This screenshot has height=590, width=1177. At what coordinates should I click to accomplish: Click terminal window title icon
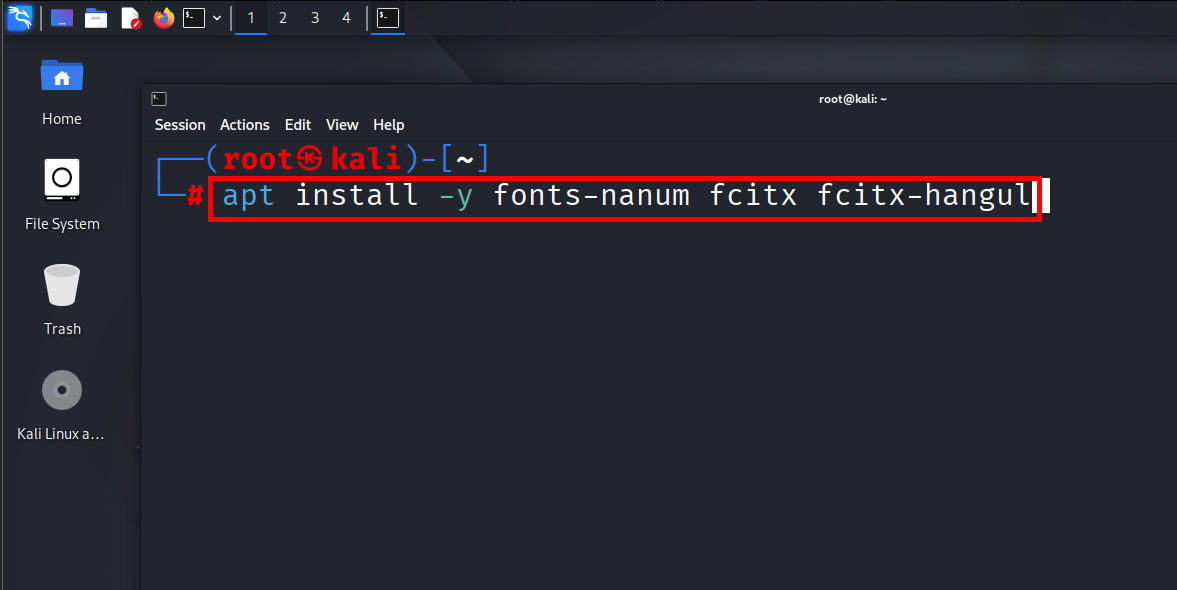tap(158, 99)
